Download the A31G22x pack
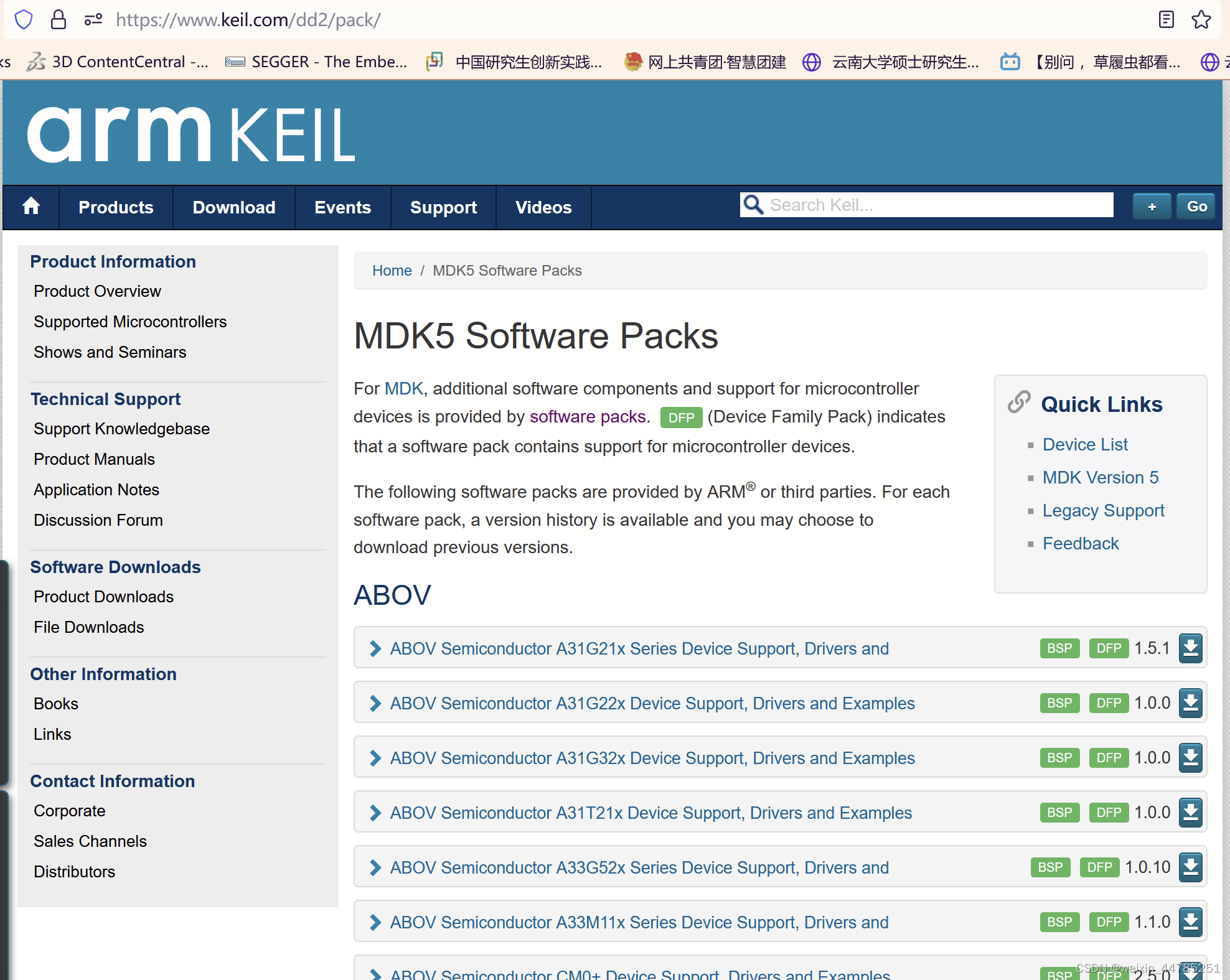 pos(1190,703)
